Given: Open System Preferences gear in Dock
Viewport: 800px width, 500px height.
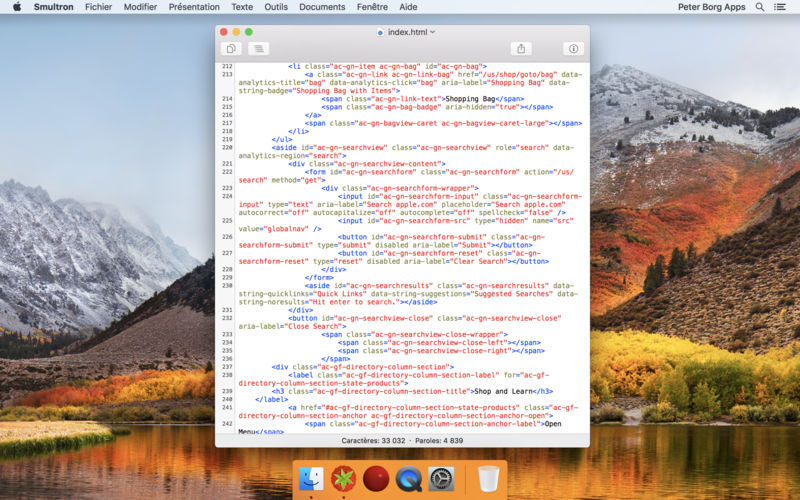Looking at the screenshot, I should 441,479.
